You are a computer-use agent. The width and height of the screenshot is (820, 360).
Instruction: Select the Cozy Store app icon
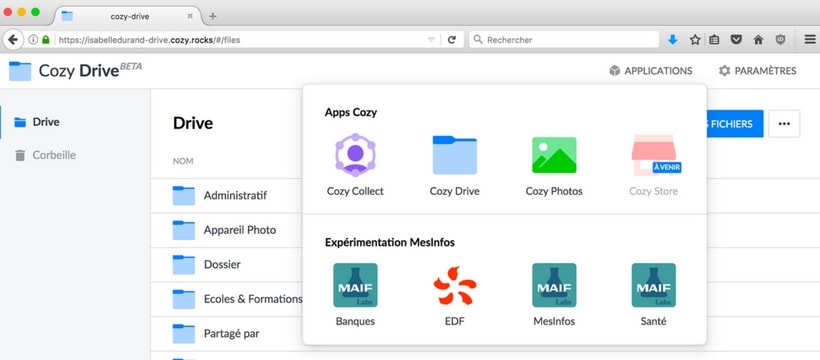tap(654, 155)
